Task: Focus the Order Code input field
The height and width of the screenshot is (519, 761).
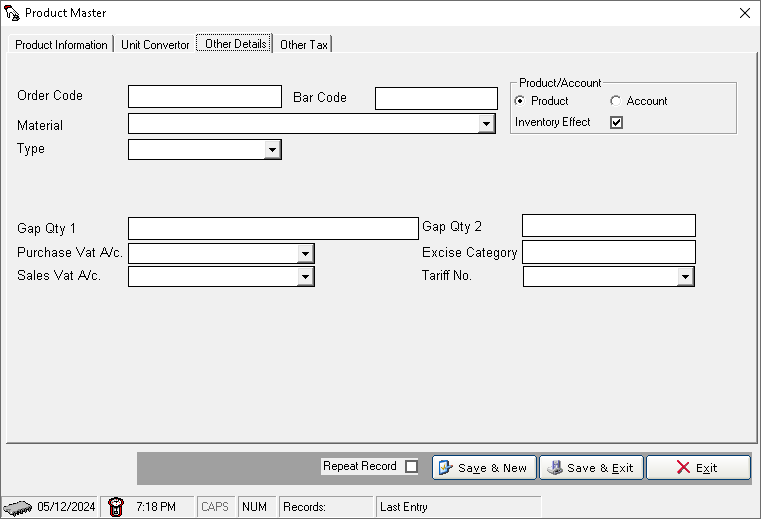Action: (205, 97)
